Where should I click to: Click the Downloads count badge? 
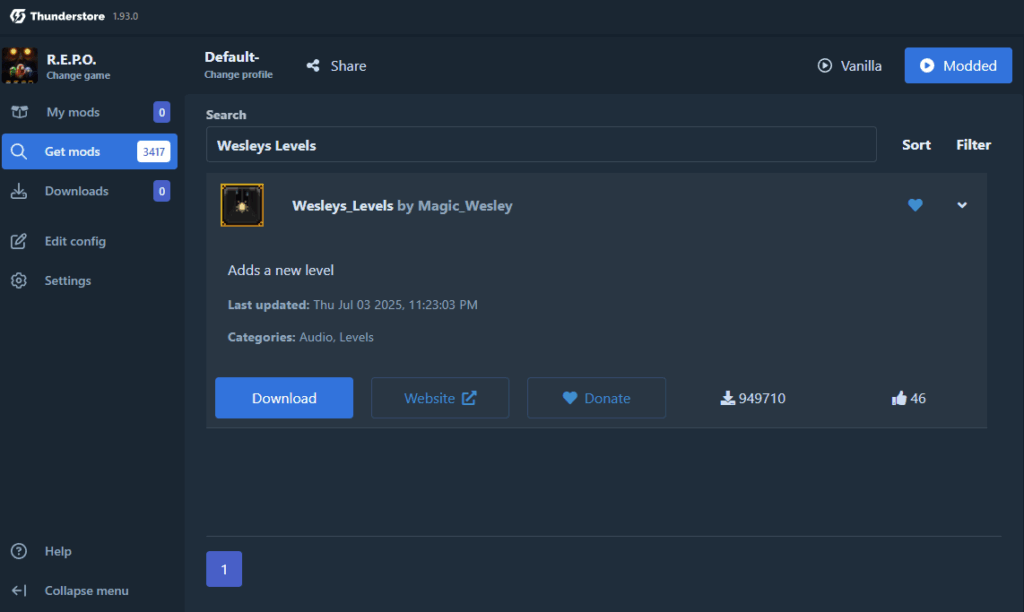(161, 191)
